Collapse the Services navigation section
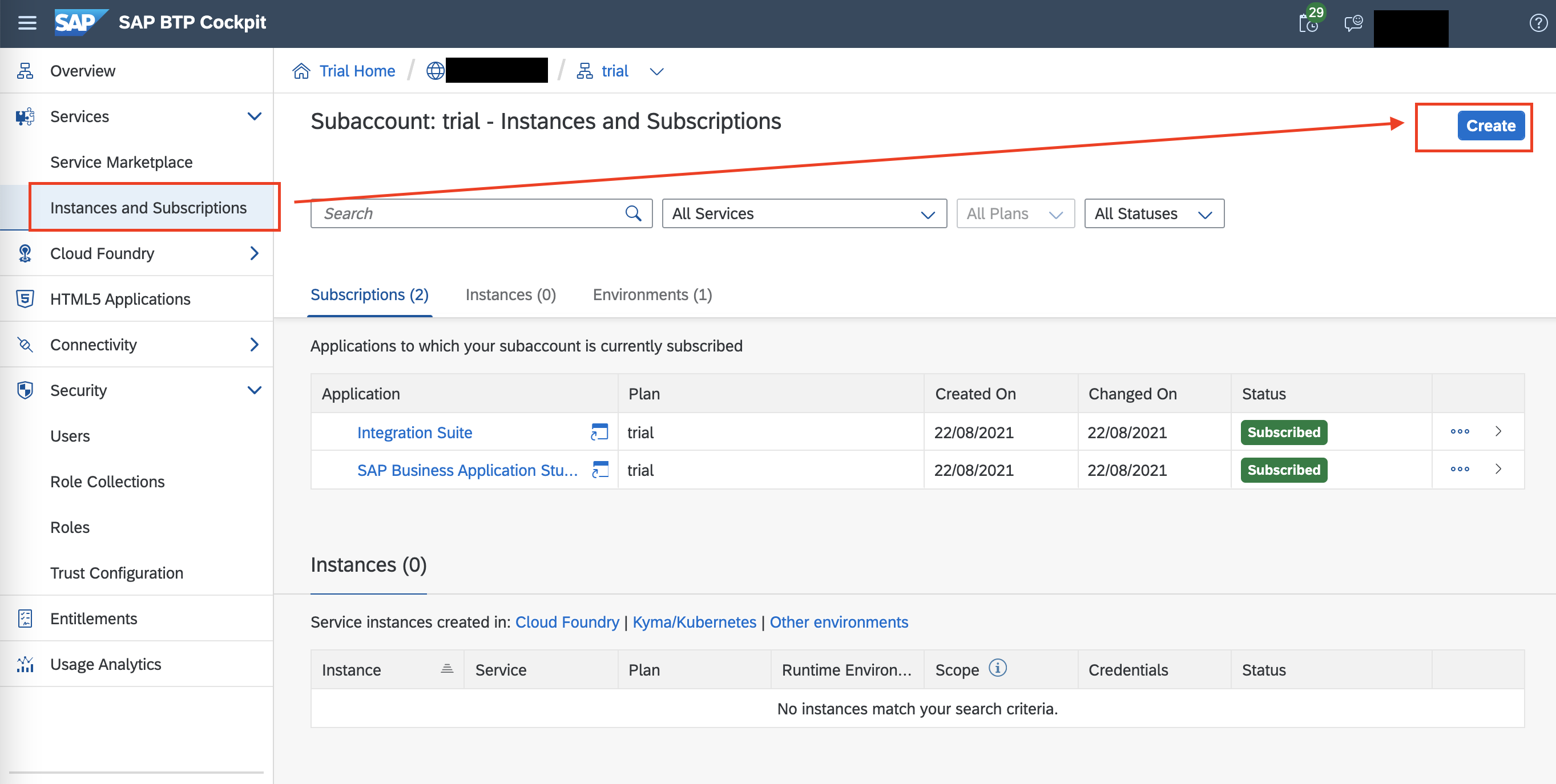Screen dimensions: 1556x784 point(255,116)
